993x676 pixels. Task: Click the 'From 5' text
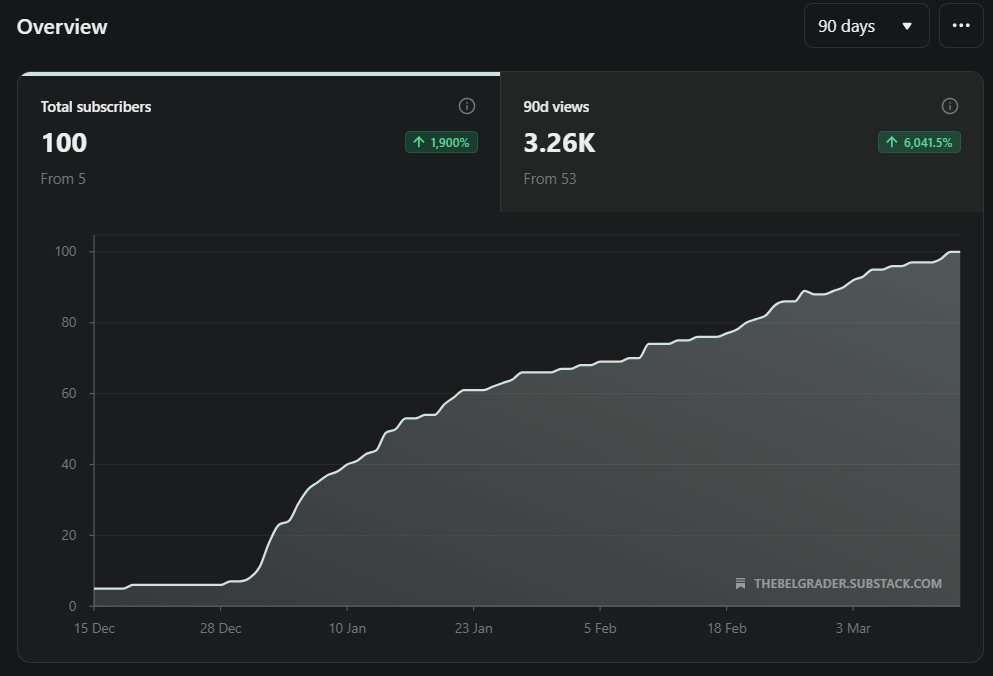[63, 179]
